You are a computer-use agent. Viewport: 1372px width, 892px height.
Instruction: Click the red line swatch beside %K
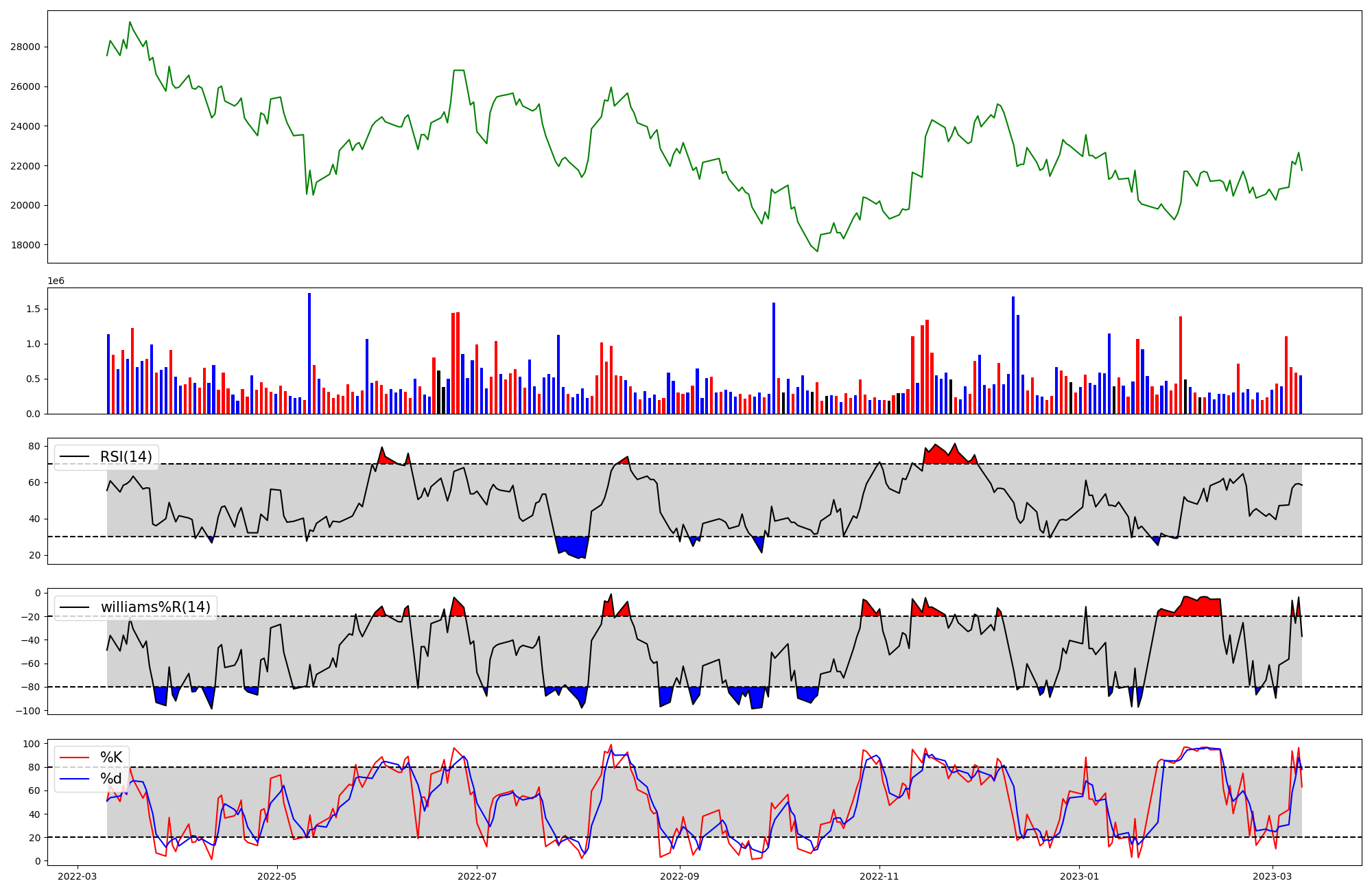[75, 758]
